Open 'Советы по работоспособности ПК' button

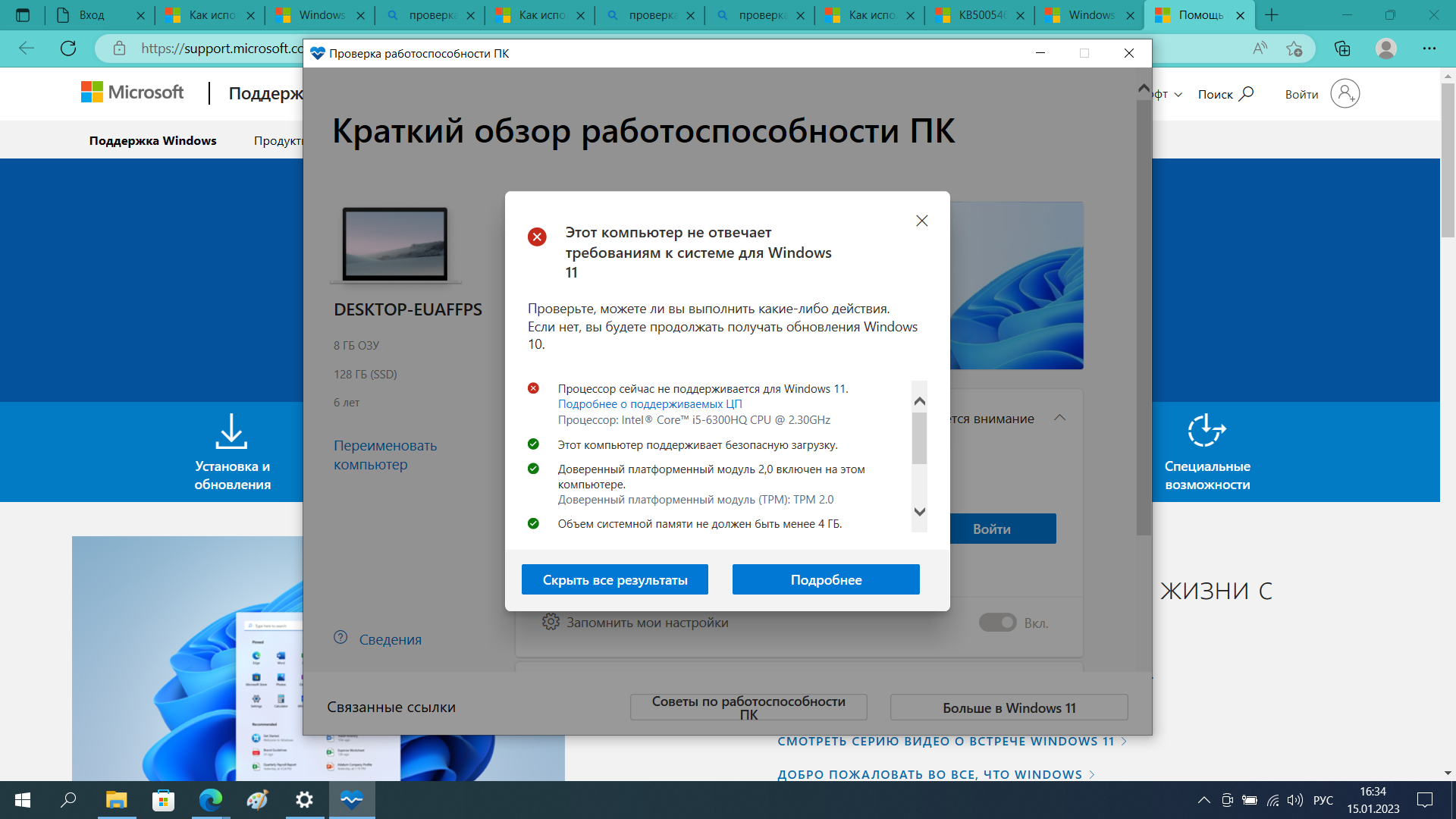click(748, 708)
